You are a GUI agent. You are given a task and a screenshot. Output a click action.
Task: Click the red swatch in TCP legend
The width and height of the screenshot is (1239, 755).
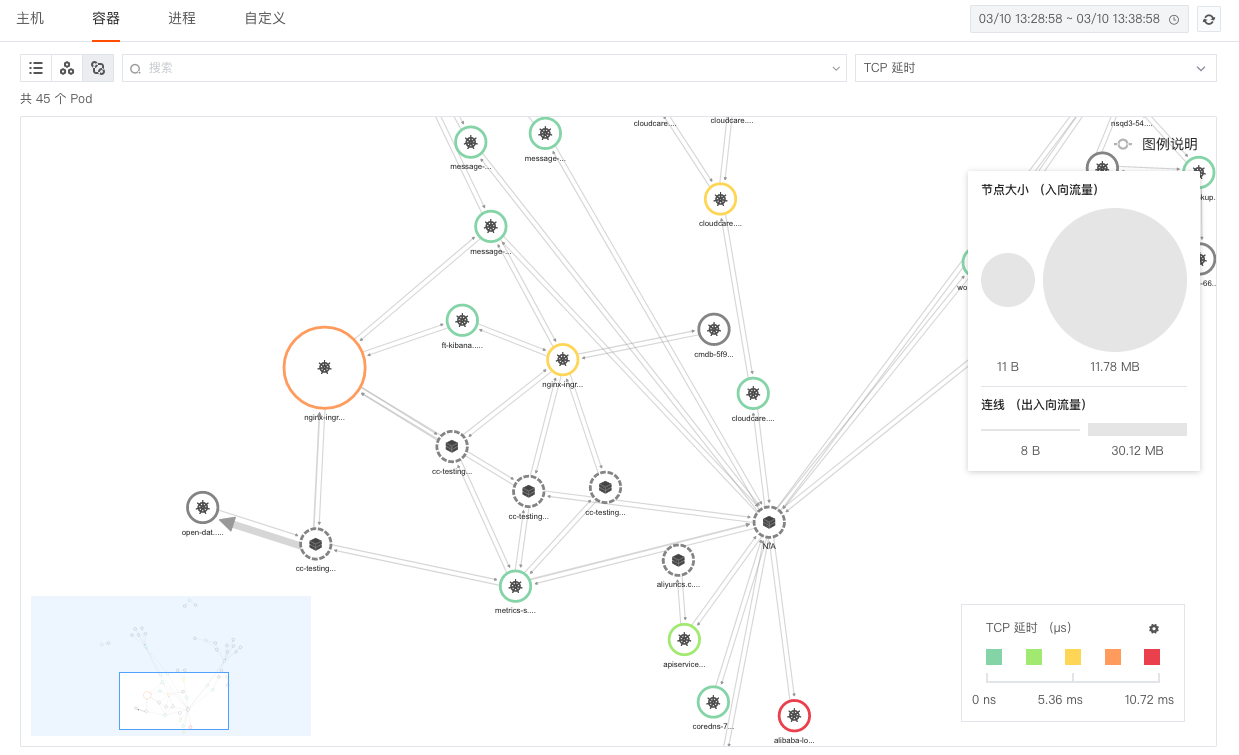(x=1152, y=657)
